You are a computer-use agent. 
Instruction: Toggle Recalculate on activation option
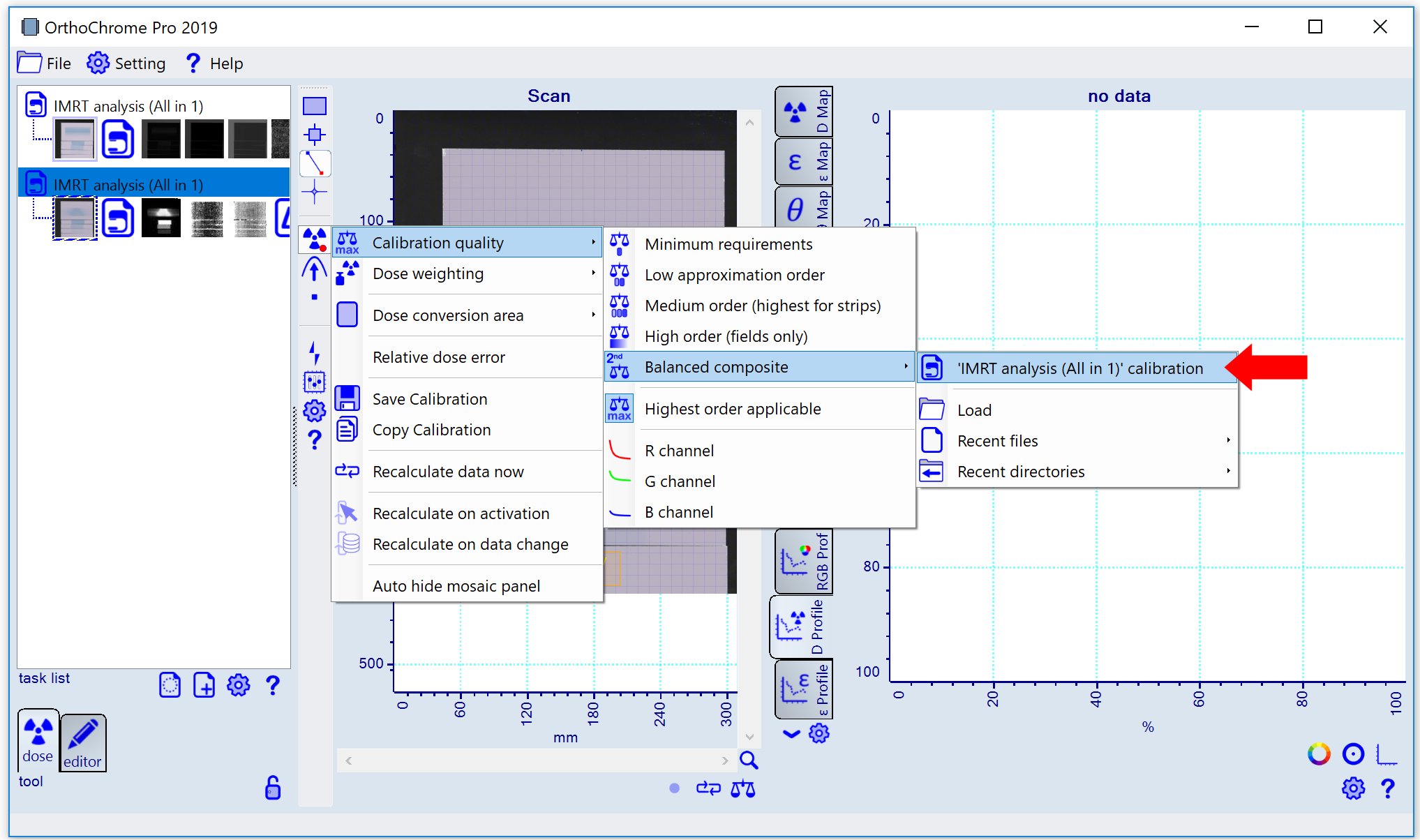point(461,513)
